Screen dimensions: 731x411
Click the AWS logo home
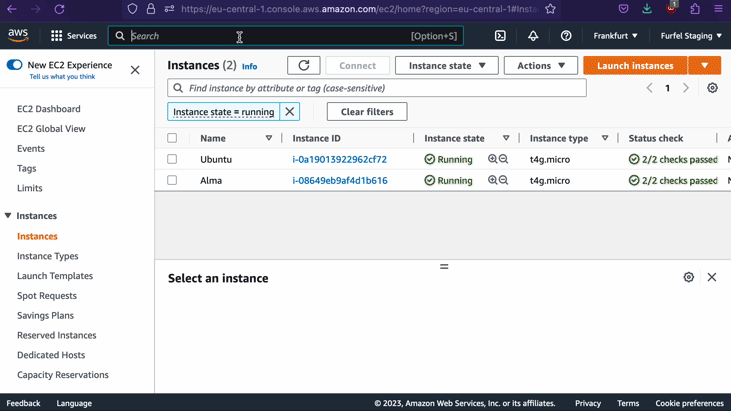[x=18, y=35]
